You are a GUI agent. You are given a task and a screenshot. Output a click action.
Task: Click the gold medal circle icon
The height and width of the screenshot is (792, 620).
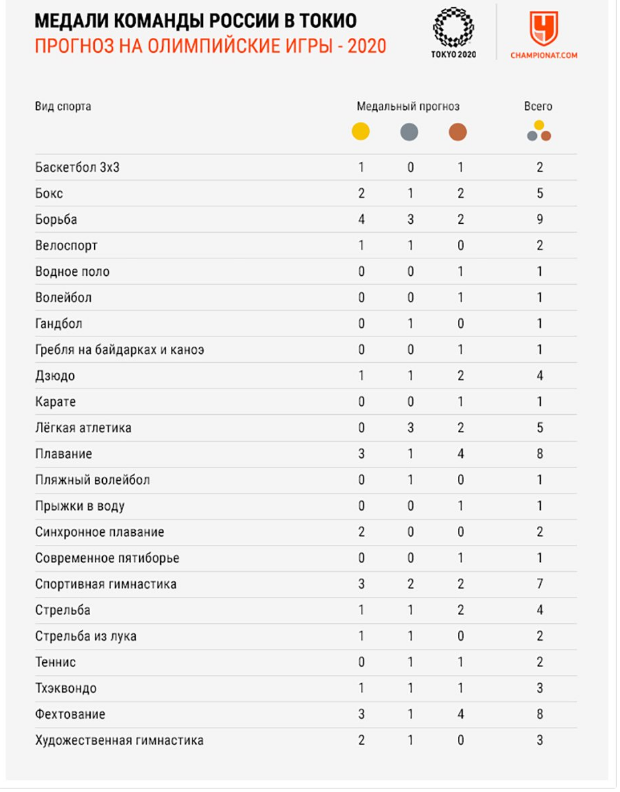pos(361,132)
